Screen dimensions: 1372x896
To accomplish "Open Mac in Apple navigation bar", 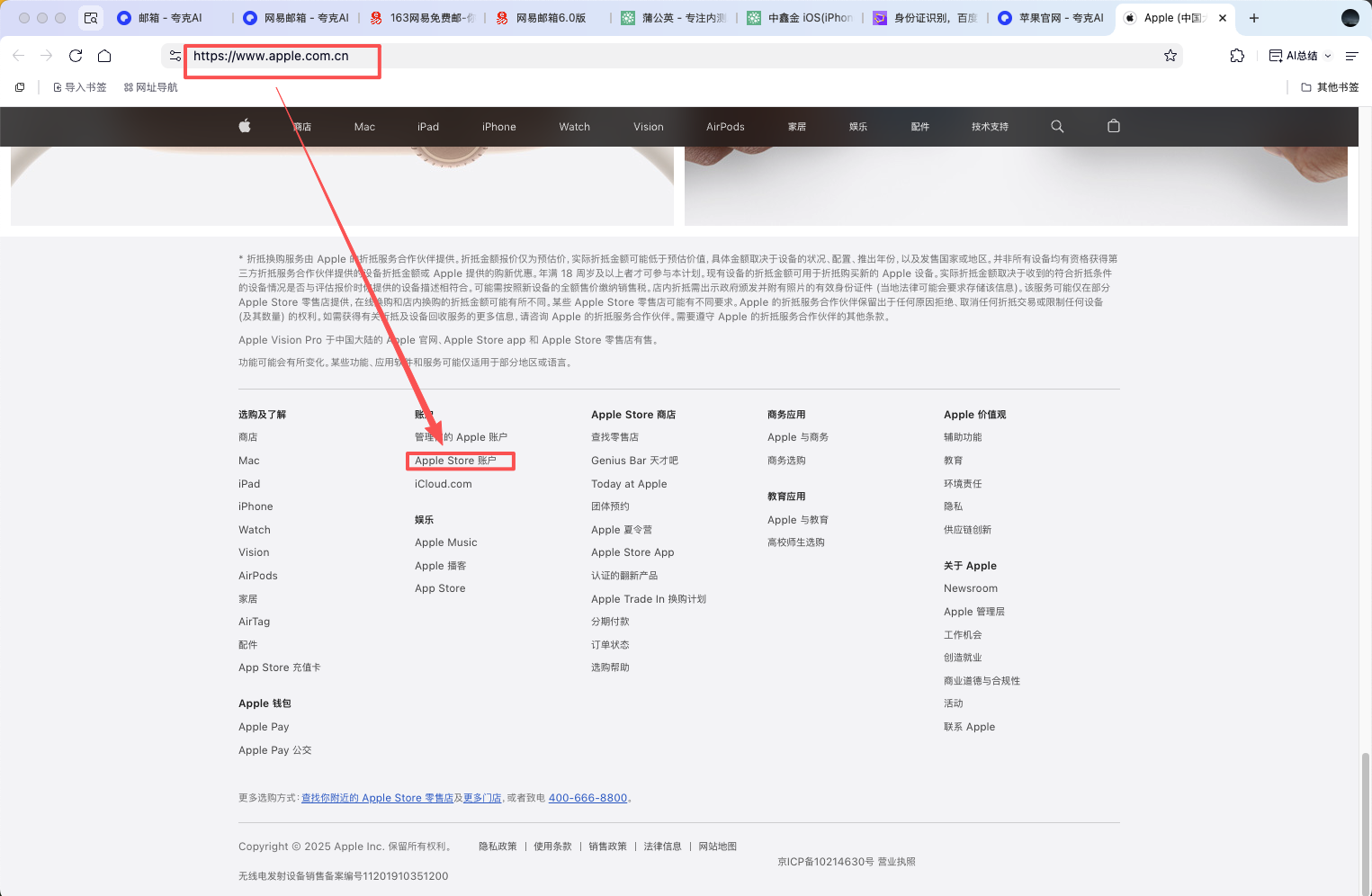I will 364,127.
